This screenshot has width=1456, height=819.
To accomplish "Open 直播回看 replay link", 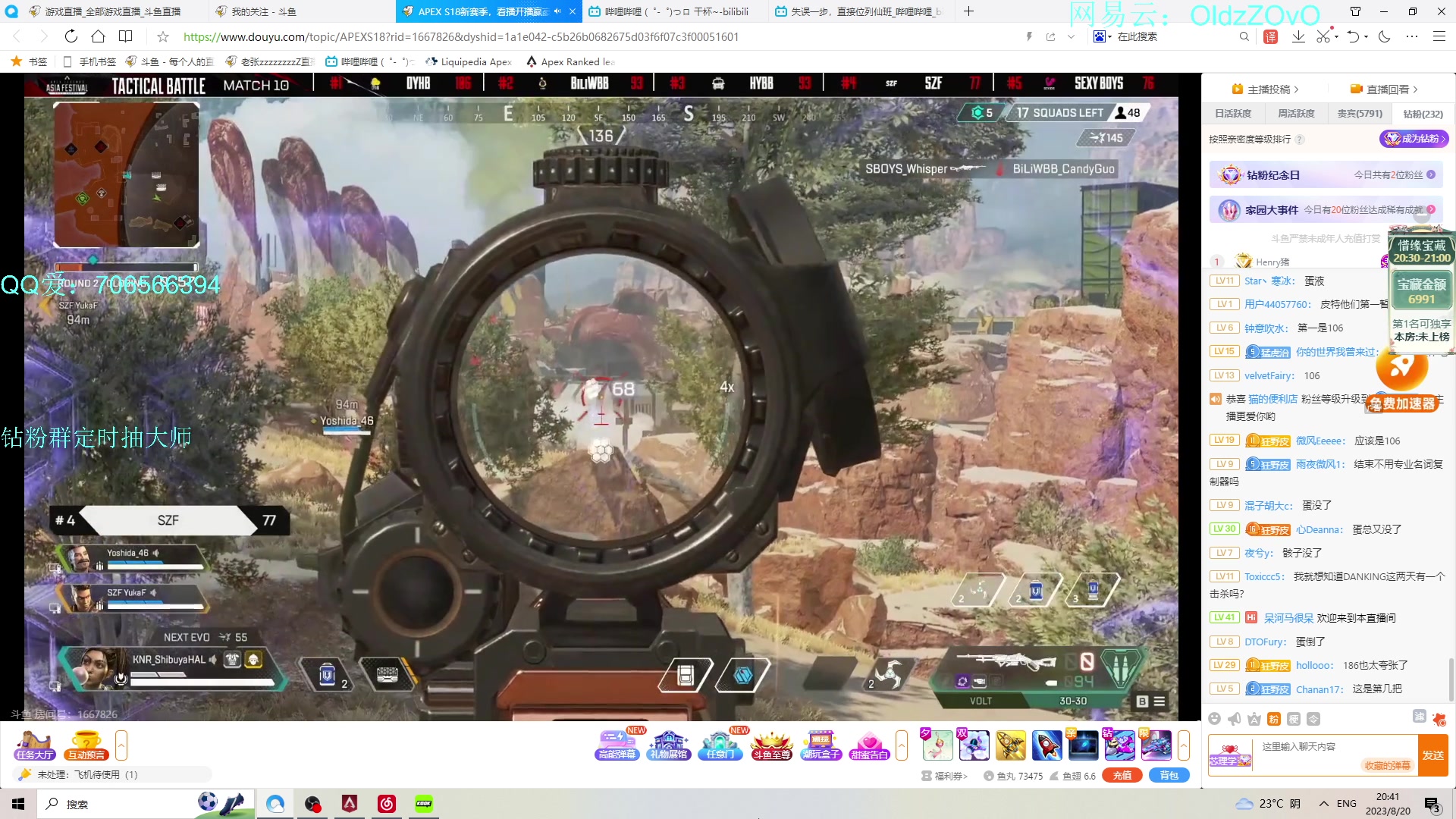I will tap(1384, 89).
